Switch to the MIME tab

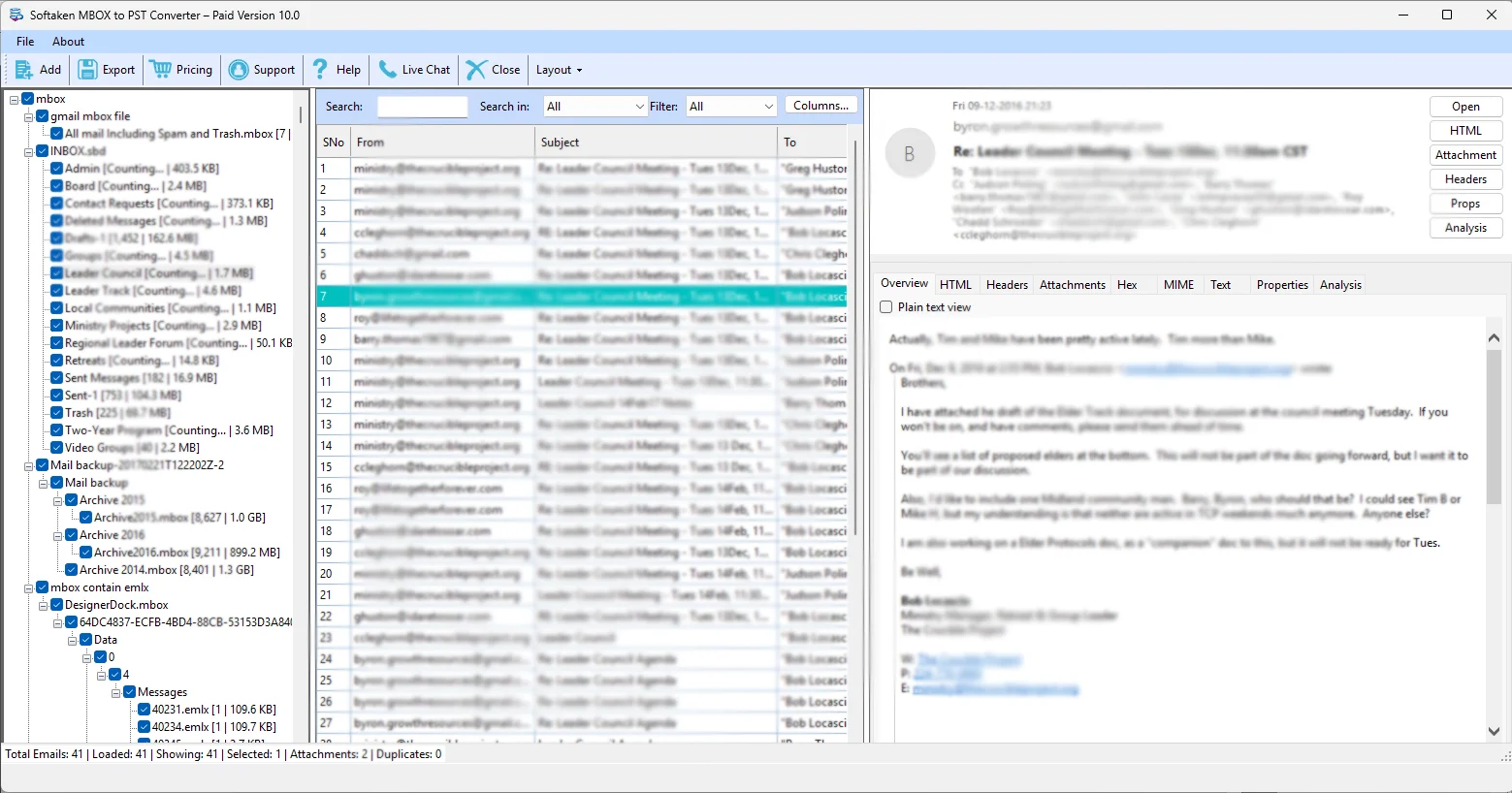[x=1178, y=285]
